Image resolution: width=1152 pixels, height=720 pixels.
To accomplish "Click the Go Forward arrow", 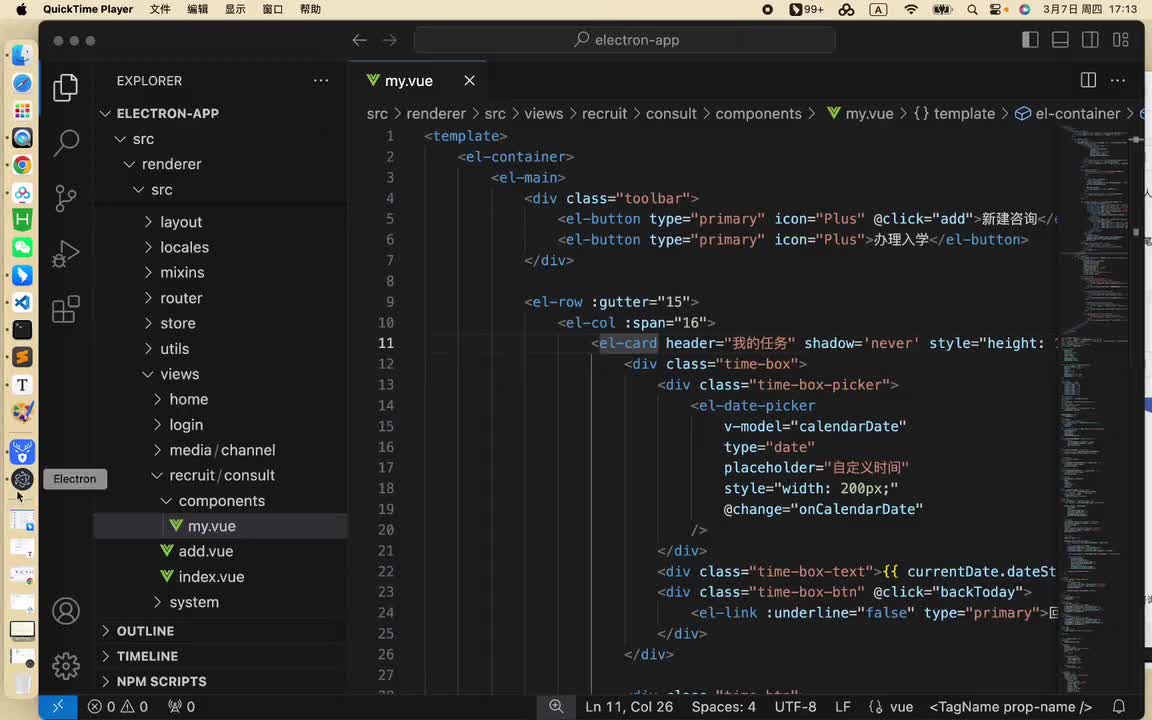I will point(389,40).
